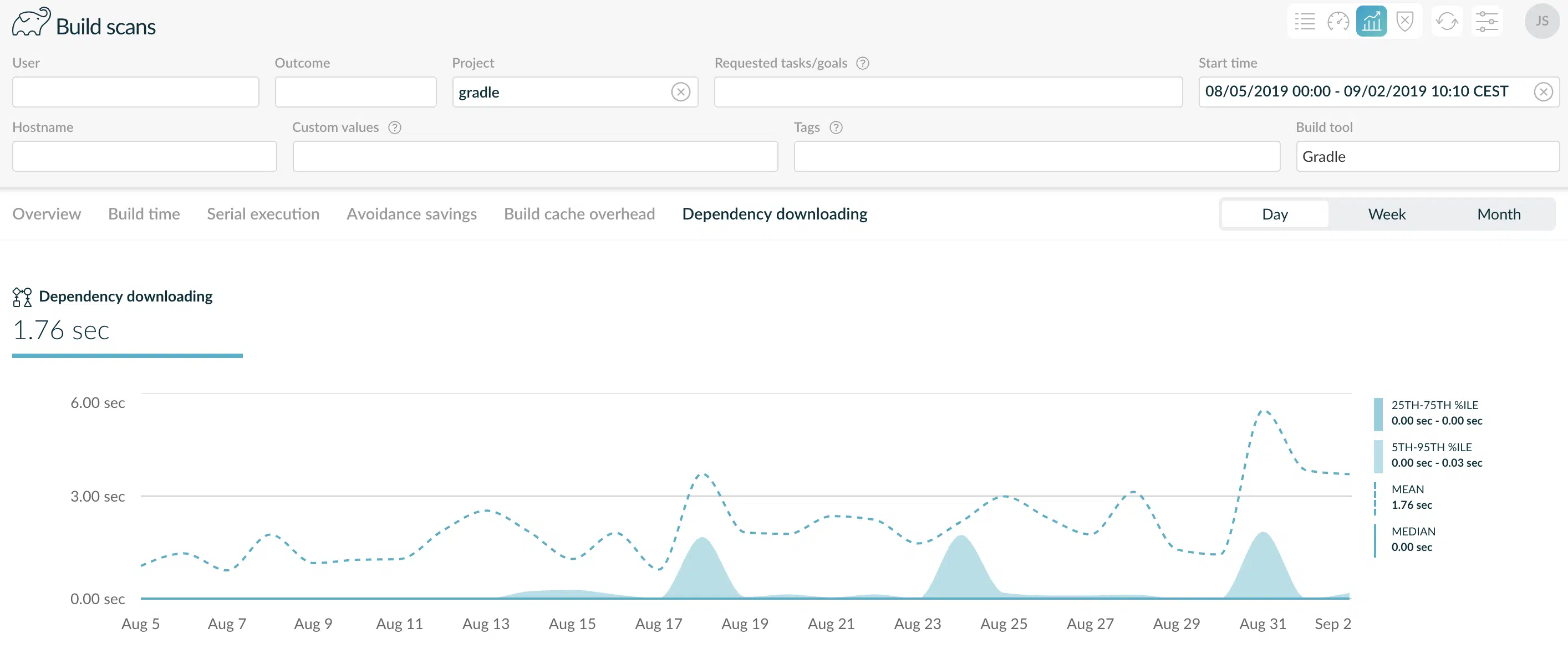Open the Outcome filter dropdown
The image size is (1568, 664).
pyautogui.click(x=355, y=92)
